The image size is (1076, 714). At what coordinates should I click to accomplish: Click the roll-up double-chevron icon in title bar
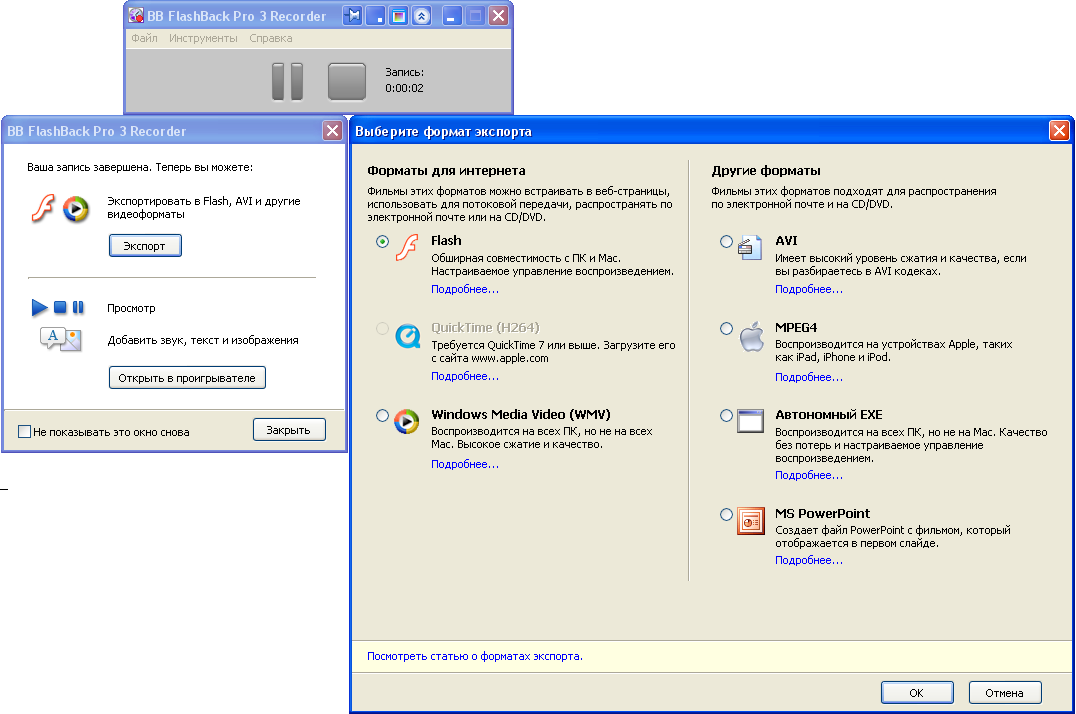[422, 16]
